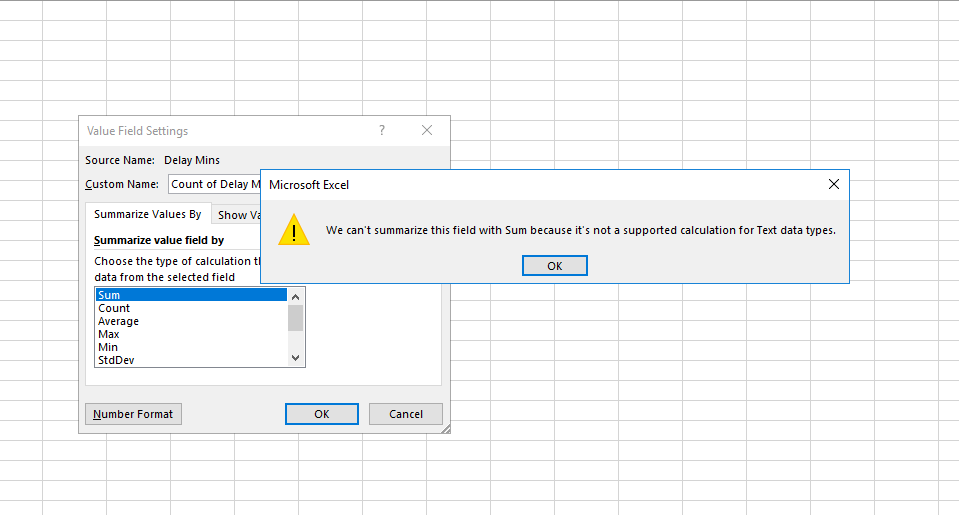Click the yellow warning triangle icon
The image size is (959, 515).
294,229
